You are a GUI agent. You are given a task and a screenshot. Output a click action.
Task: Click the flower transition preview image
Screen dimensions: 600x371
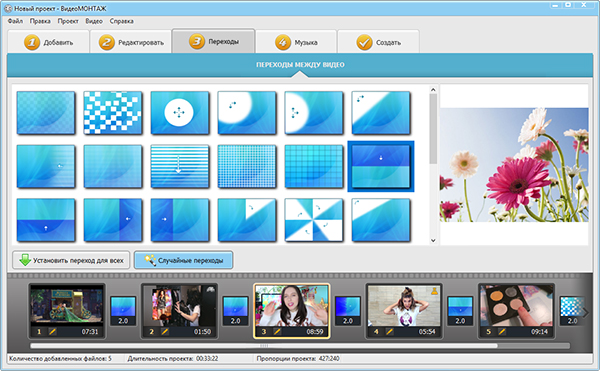point(514,165)
